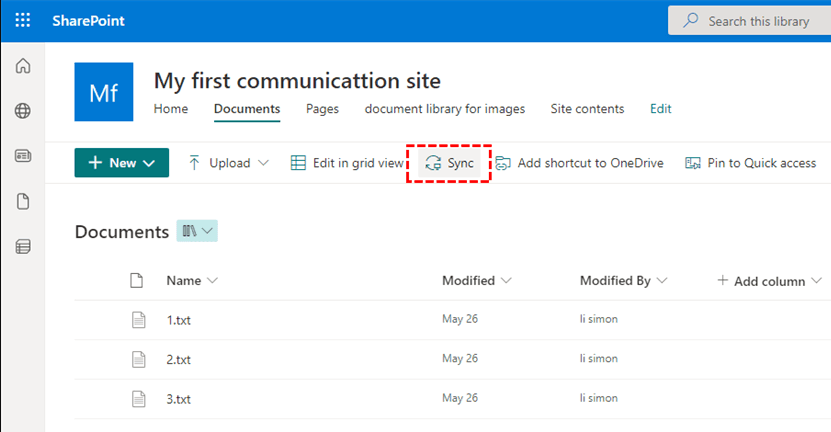Go to the Pages navigation tab
This screenshot has height=432, width=831.
(x=322, y=109)
